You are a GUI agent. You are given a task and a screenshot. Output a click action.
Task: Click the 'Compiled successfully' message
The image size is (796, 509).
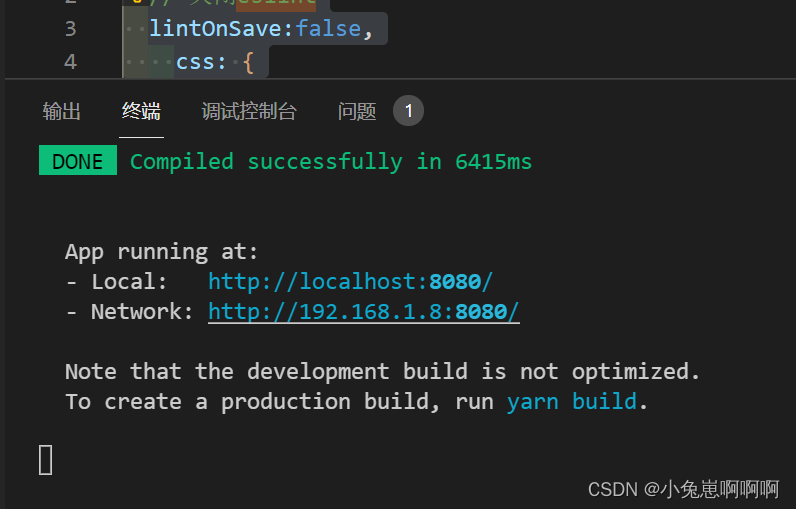click(268, 161)
